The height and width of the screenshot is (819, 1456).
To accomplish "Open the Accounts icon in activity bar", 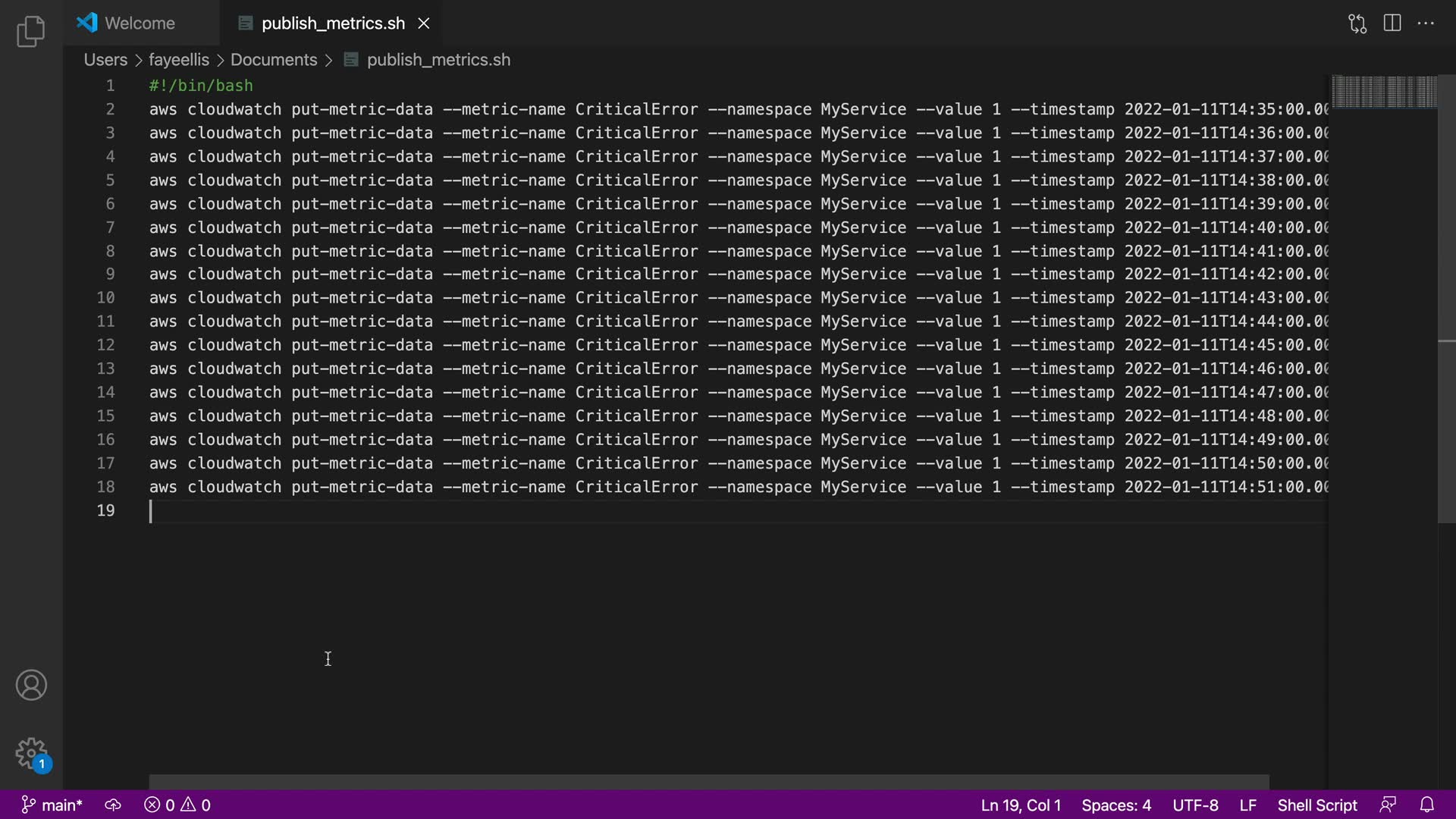I will click(31, 686).
